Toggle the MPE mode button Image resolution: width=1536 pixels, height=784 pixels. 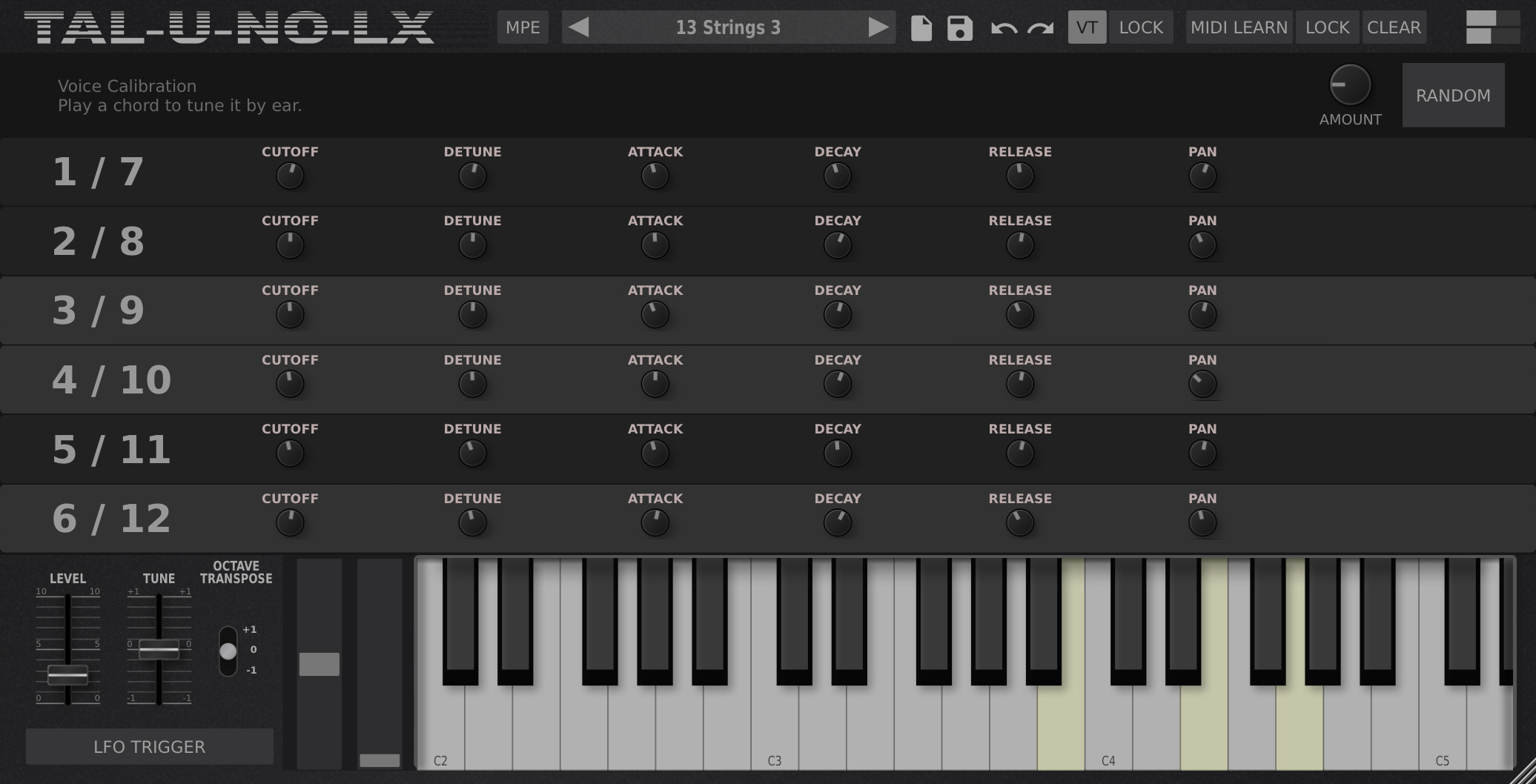click(523, 27)
